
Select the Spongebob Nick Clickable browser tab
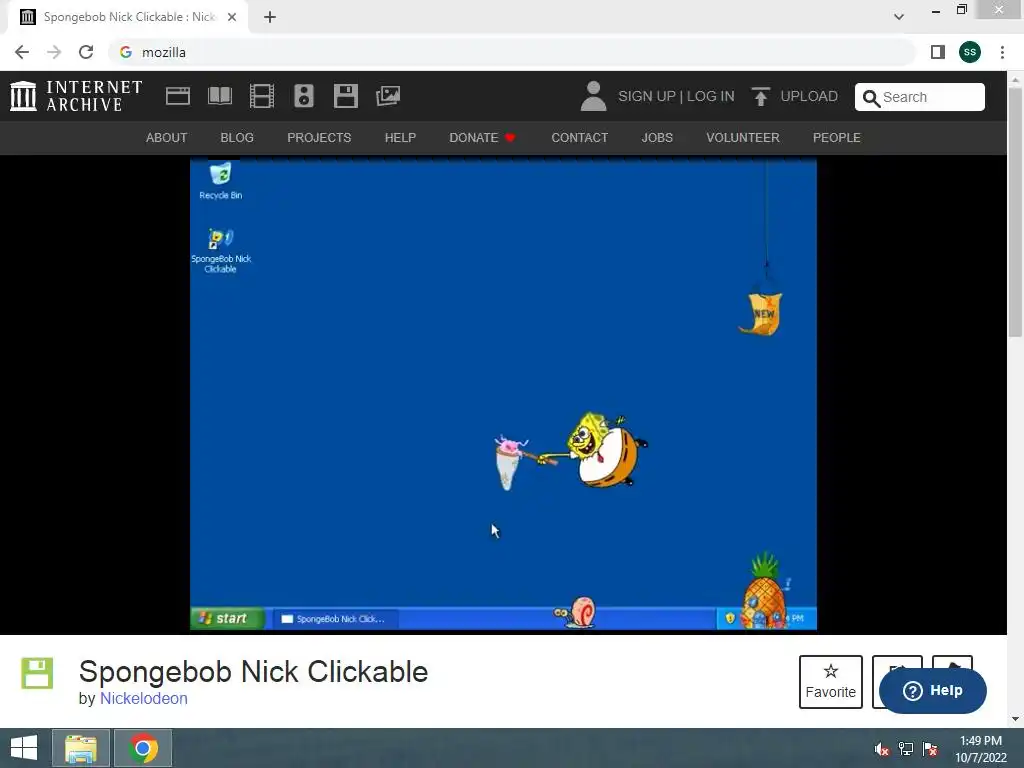(x=128, y=17)
